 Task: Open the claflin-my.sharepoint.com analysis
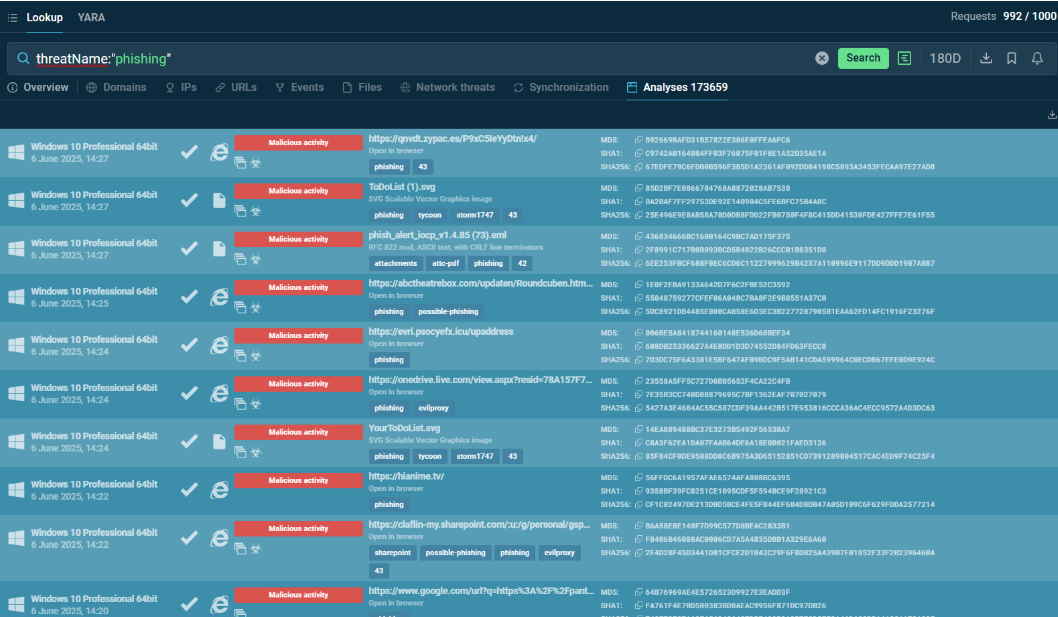tap(479, 525)
